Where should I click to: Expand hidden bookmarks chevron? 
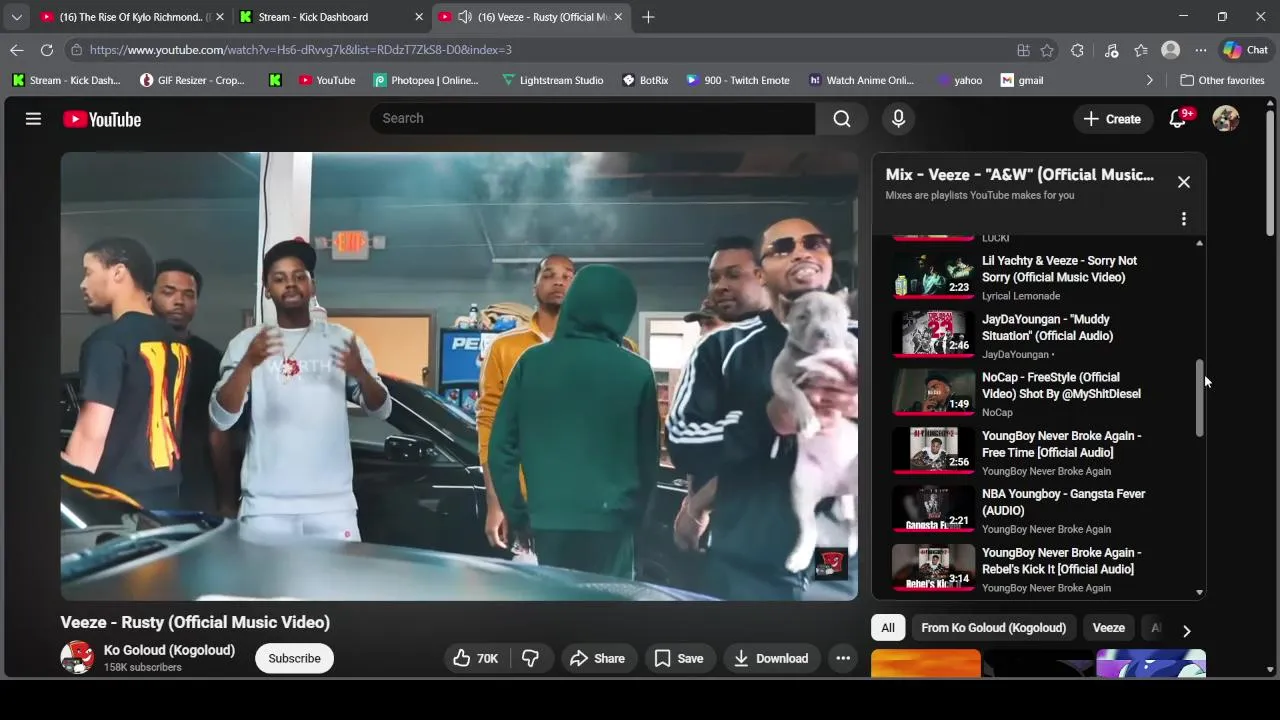1149,80
